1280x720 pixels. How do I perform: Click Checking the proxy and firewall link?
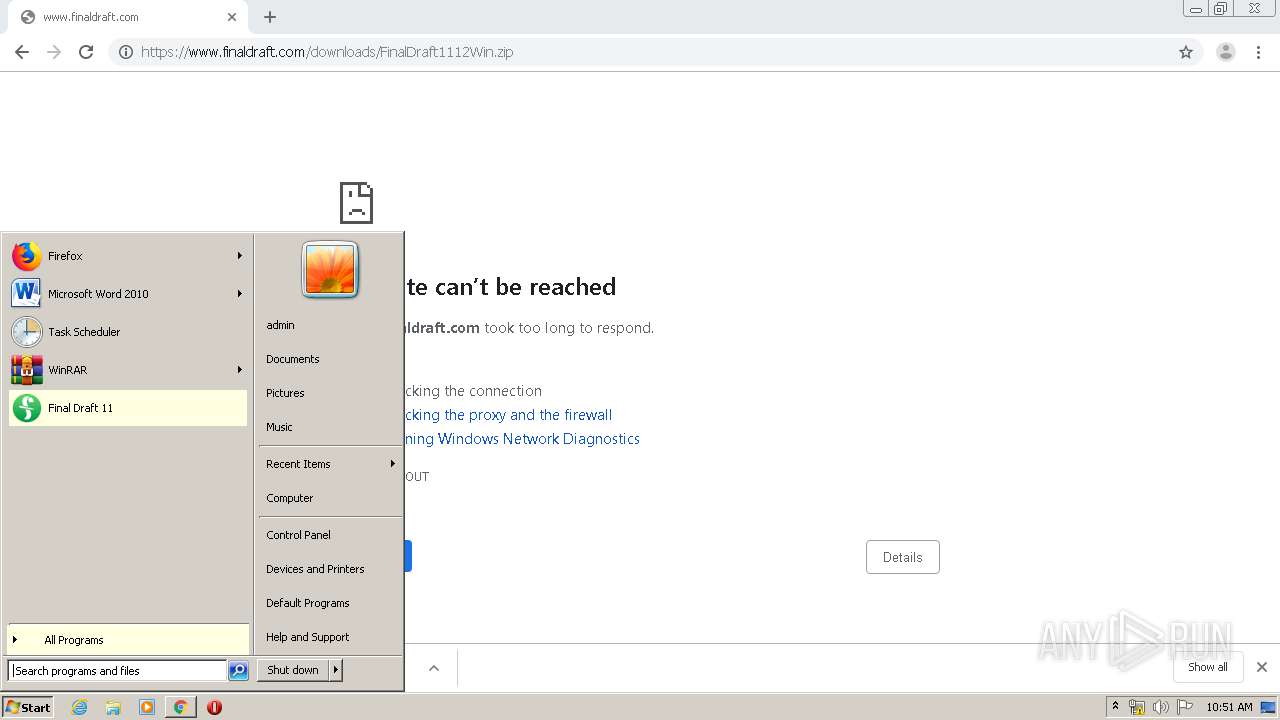click(x=508, y=415)
